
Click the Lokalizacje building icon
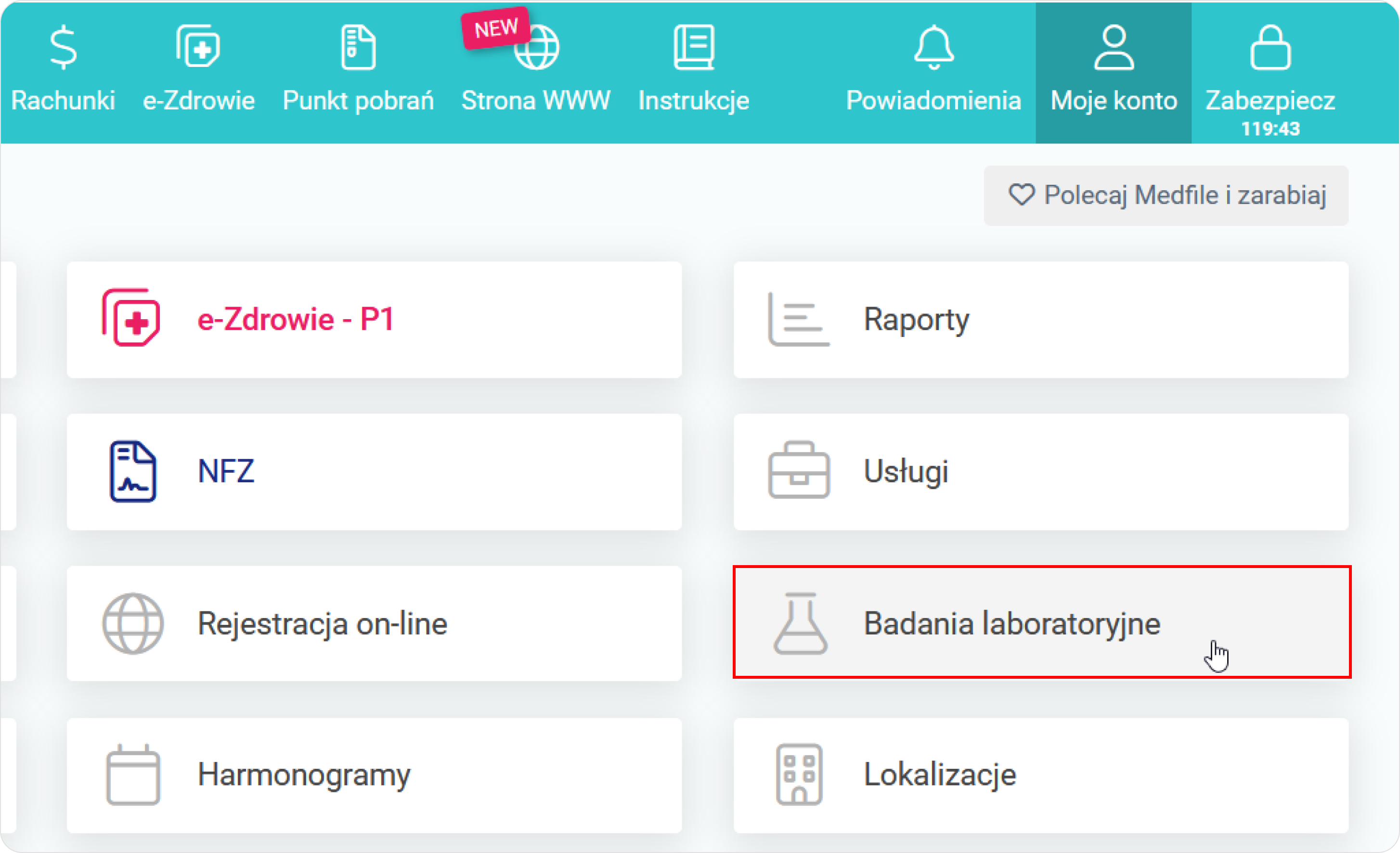point(799,775)
